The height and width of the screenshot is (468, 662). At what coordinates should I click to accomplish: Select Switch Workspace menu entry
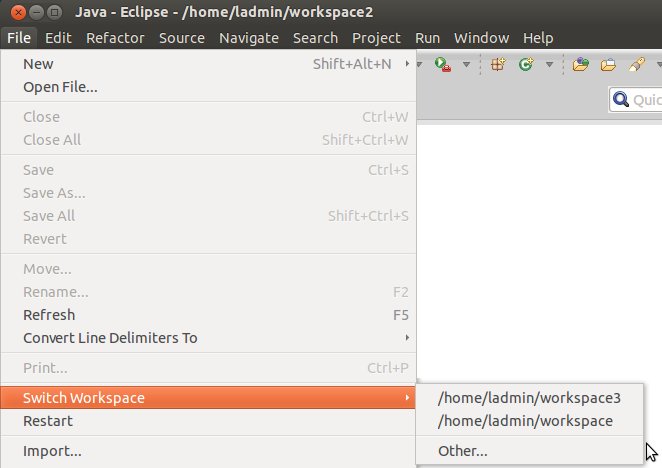click(208, 398)
